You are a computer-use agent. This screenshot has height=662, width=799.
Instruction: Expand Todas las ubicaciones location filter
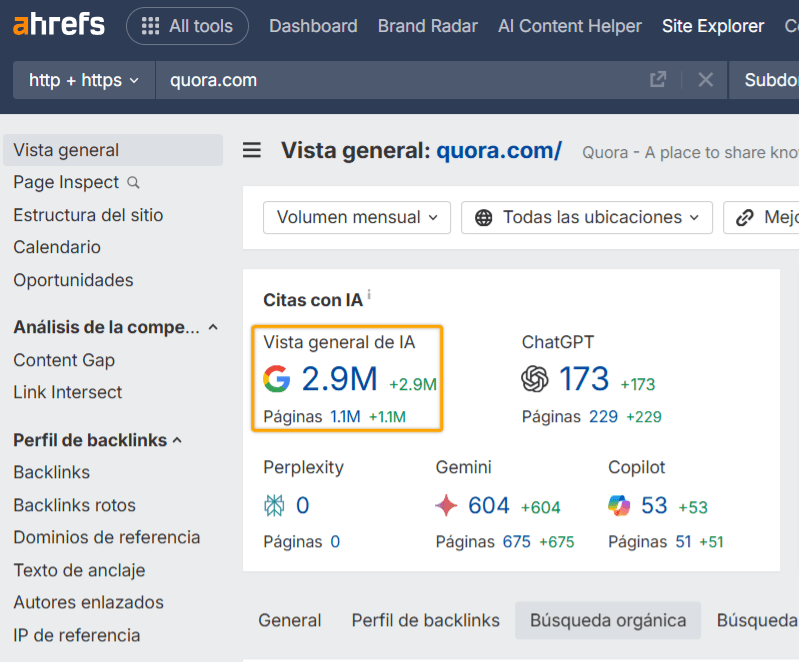coord(586,217)
